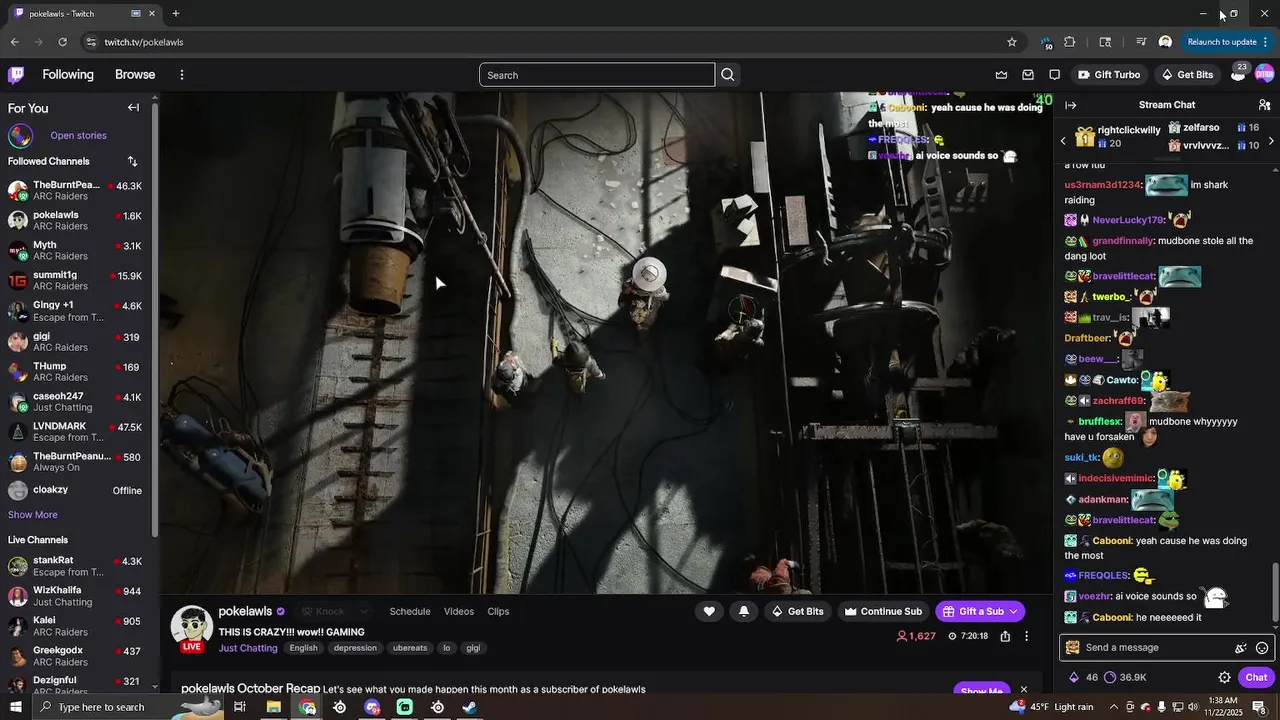
Task: Open pokelawls profile avatar
Action: (x=192, y=625)
